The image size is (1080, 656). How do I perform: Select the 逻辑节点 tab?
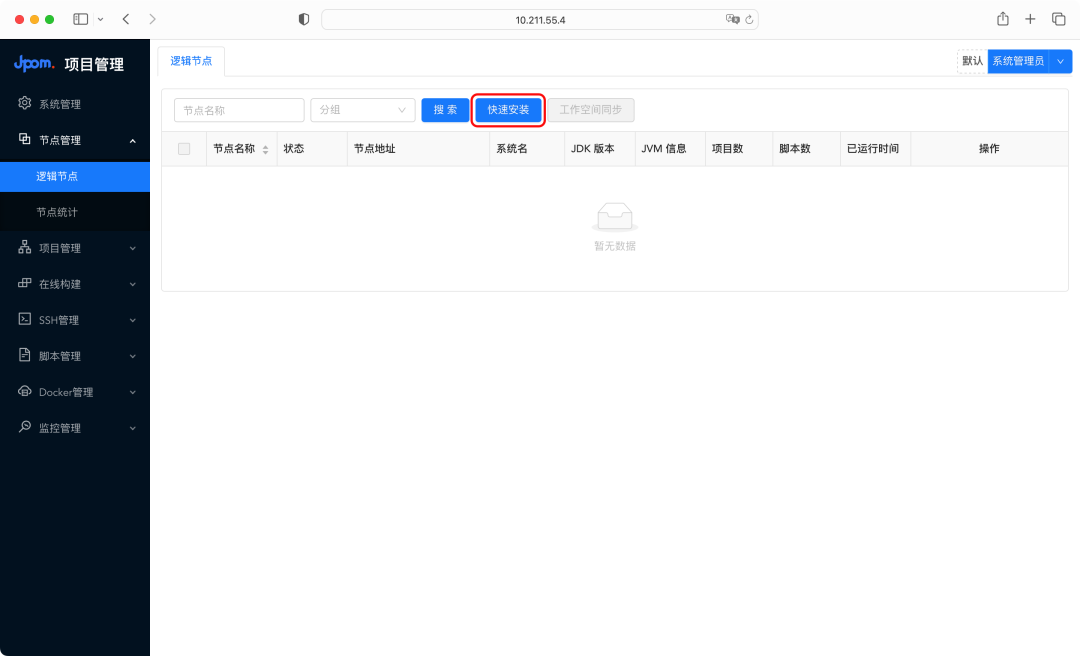tap(191, 61)
